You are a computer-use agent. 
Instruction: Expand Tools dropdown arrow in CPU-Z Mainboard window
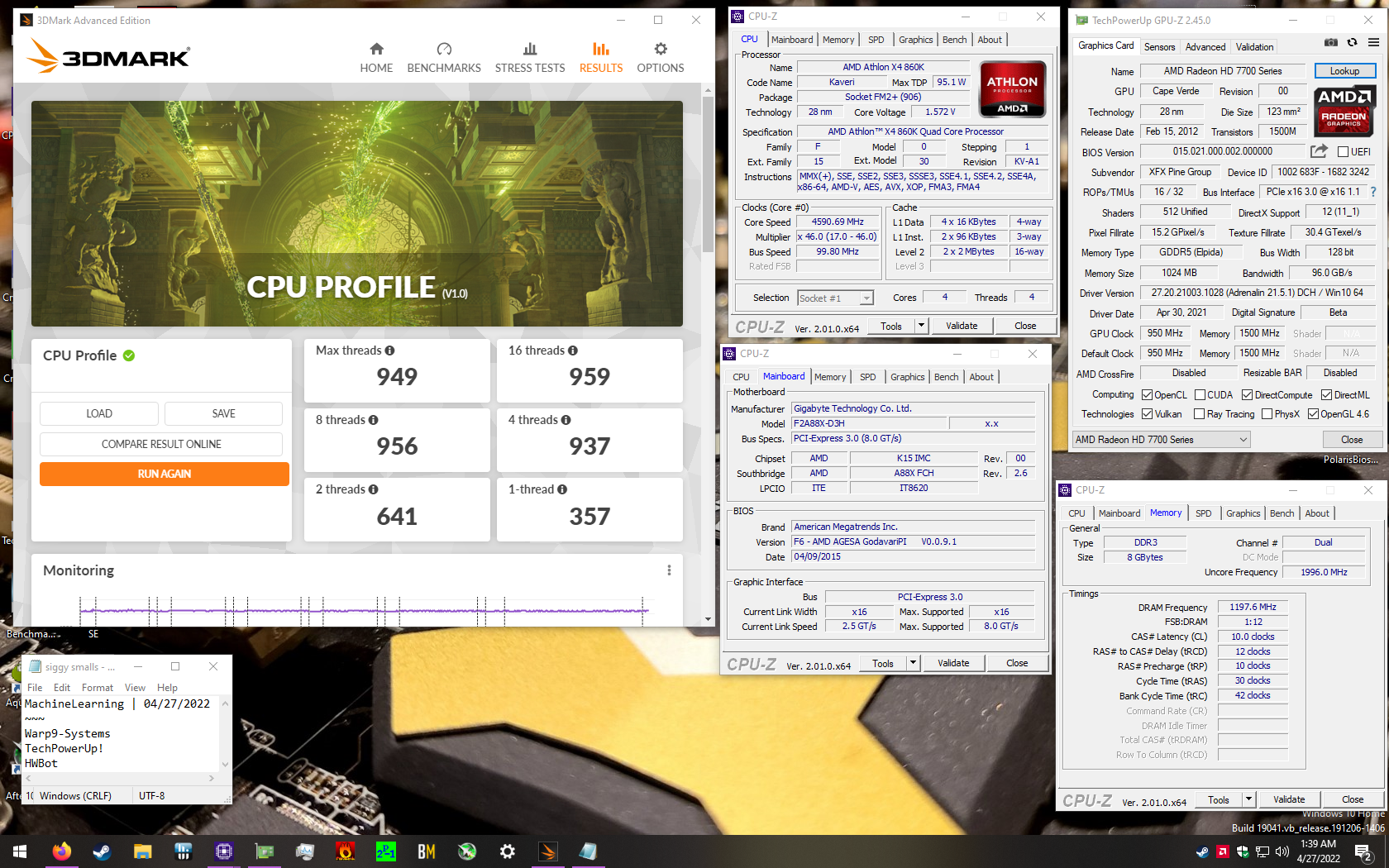[913, 663]
